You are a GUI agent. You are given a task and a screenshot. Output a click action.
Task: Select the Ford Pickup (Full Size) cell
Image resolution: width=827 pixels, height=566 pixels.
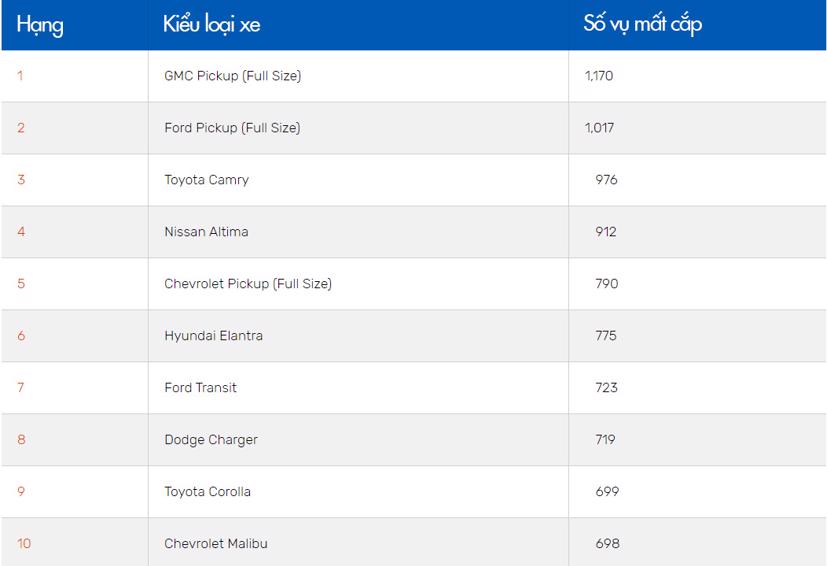pyautogui.click(x=232, y=128)
